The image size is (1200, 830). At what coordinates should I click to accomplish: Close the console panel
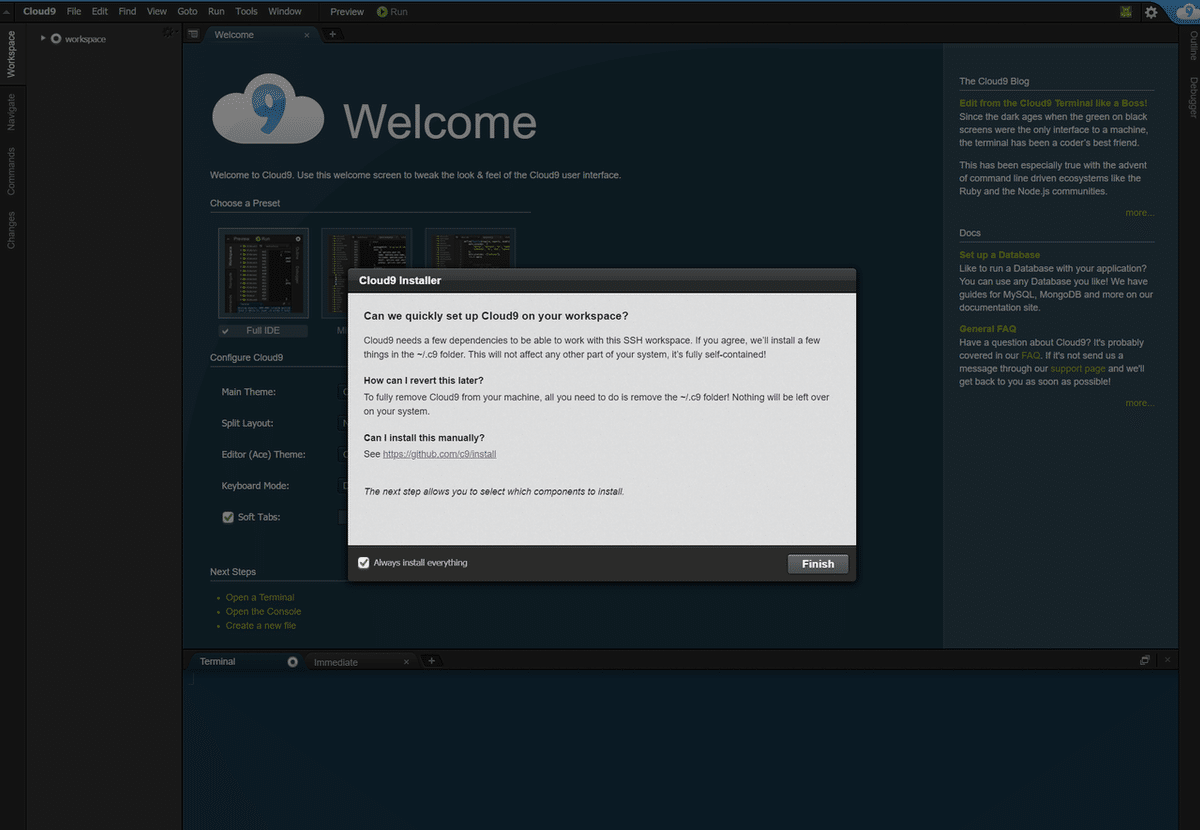(1167, 661)
